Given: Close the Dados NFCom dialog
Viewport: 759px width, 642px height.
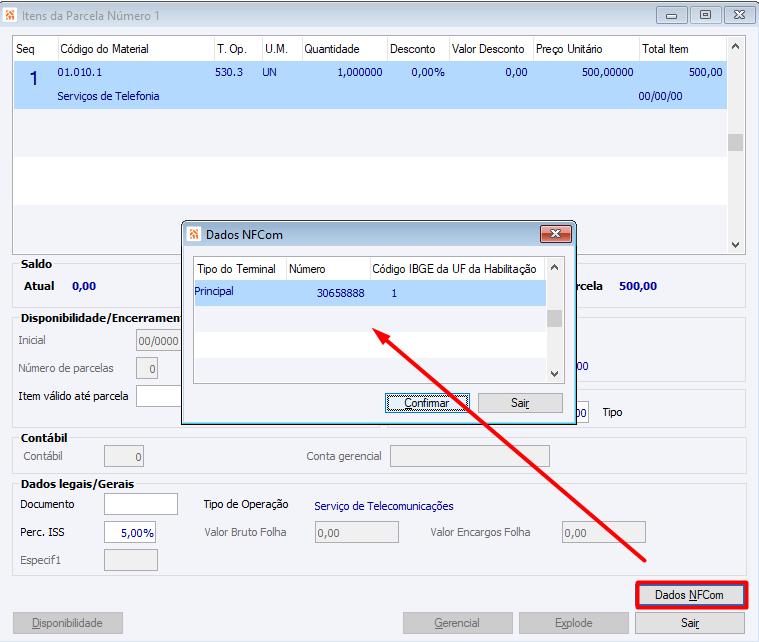Looking at the screenshot, I should click(x=556, y=234).
